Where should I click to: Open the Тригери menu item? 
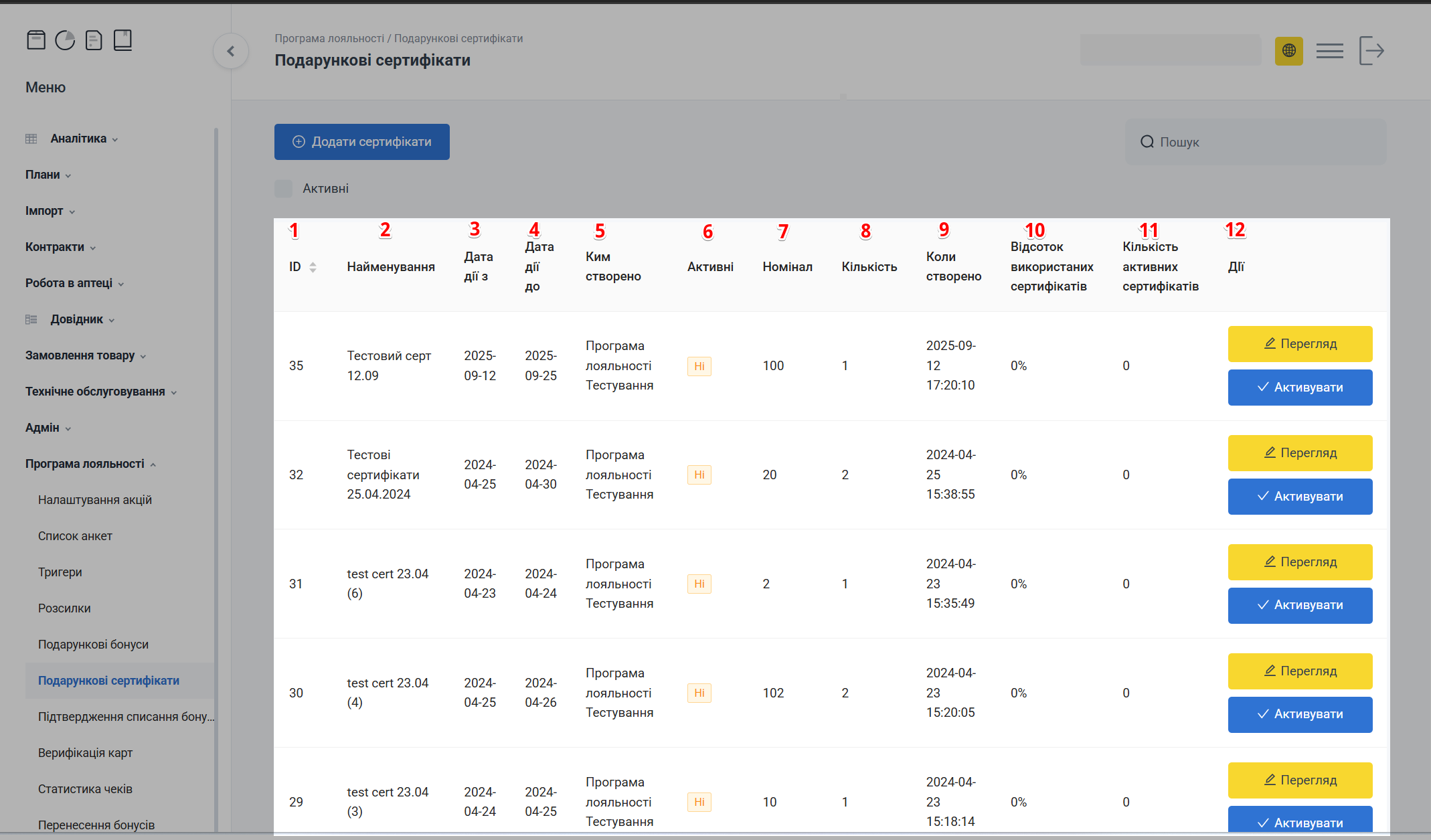(x=60, y=572)
